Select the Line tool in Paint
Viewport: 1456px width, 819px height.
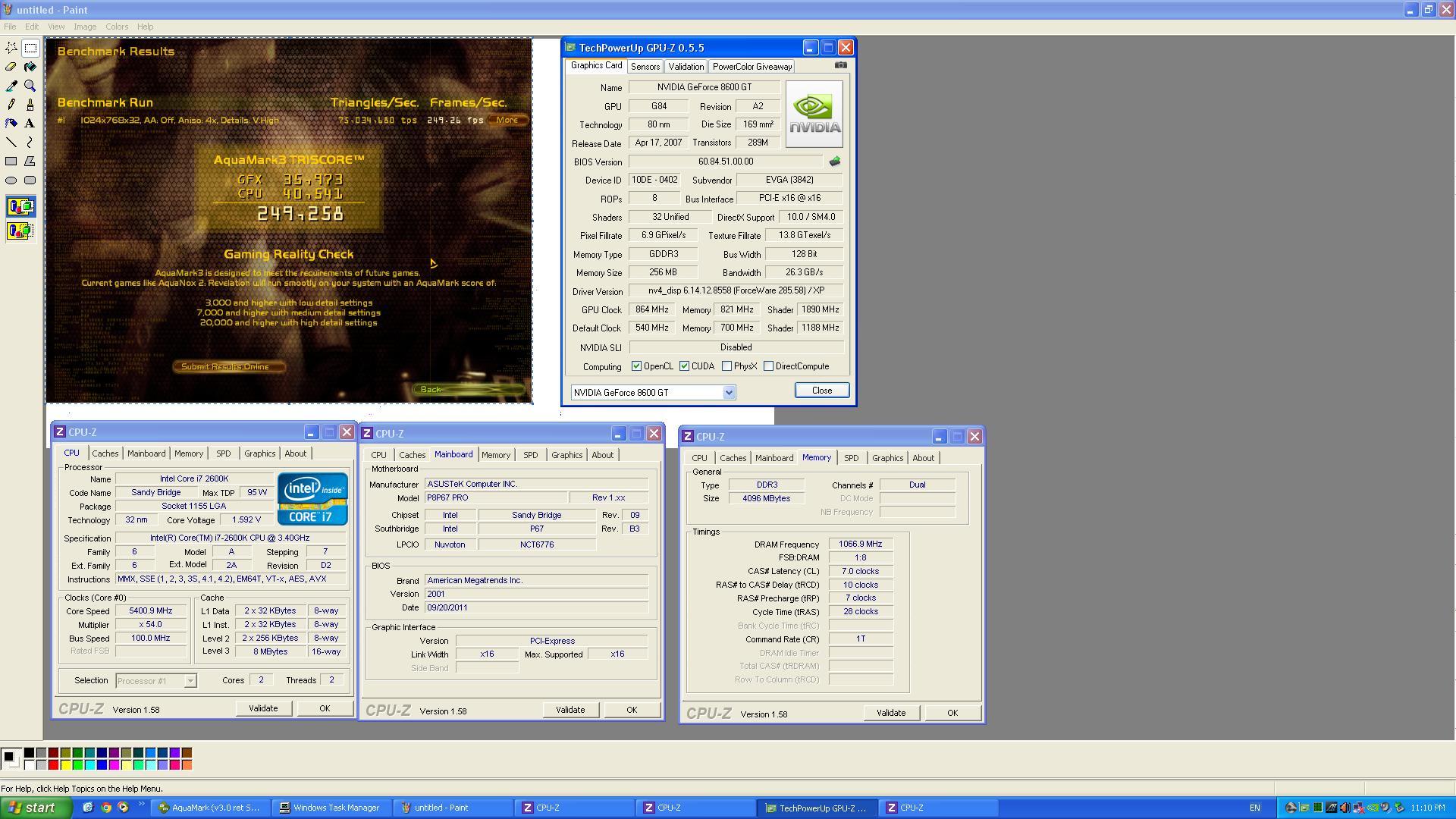(11, 143)
